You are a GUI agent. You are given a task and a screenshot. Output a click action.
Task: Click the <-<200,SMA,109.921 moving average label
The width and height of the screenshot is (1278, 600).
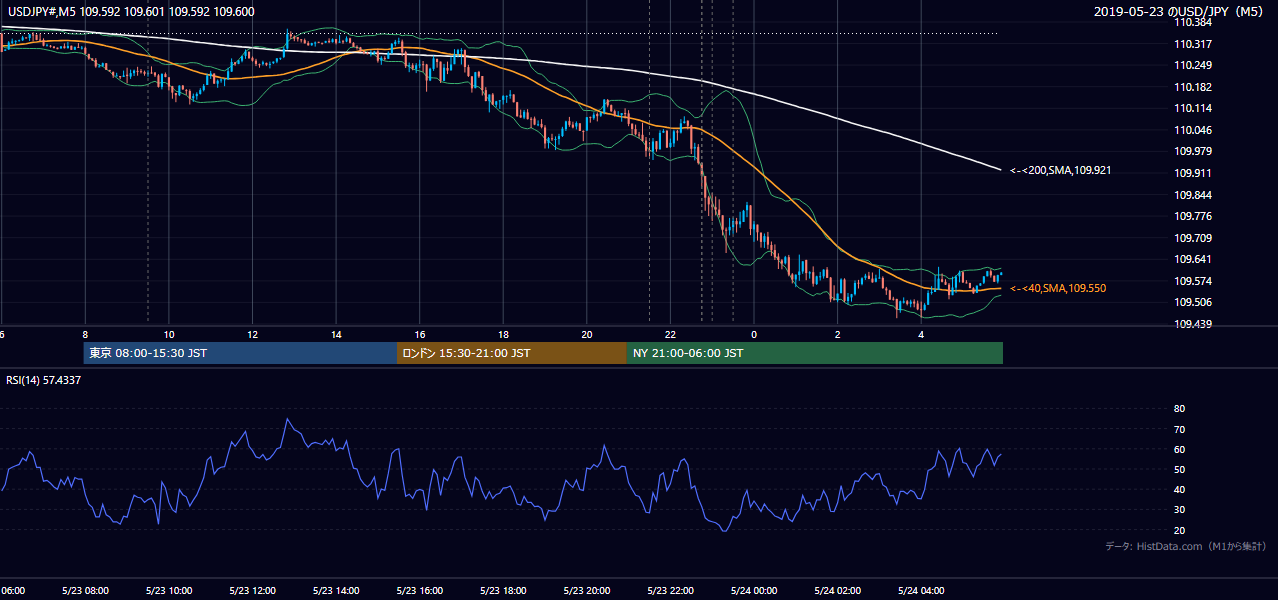click(1060, 171)
